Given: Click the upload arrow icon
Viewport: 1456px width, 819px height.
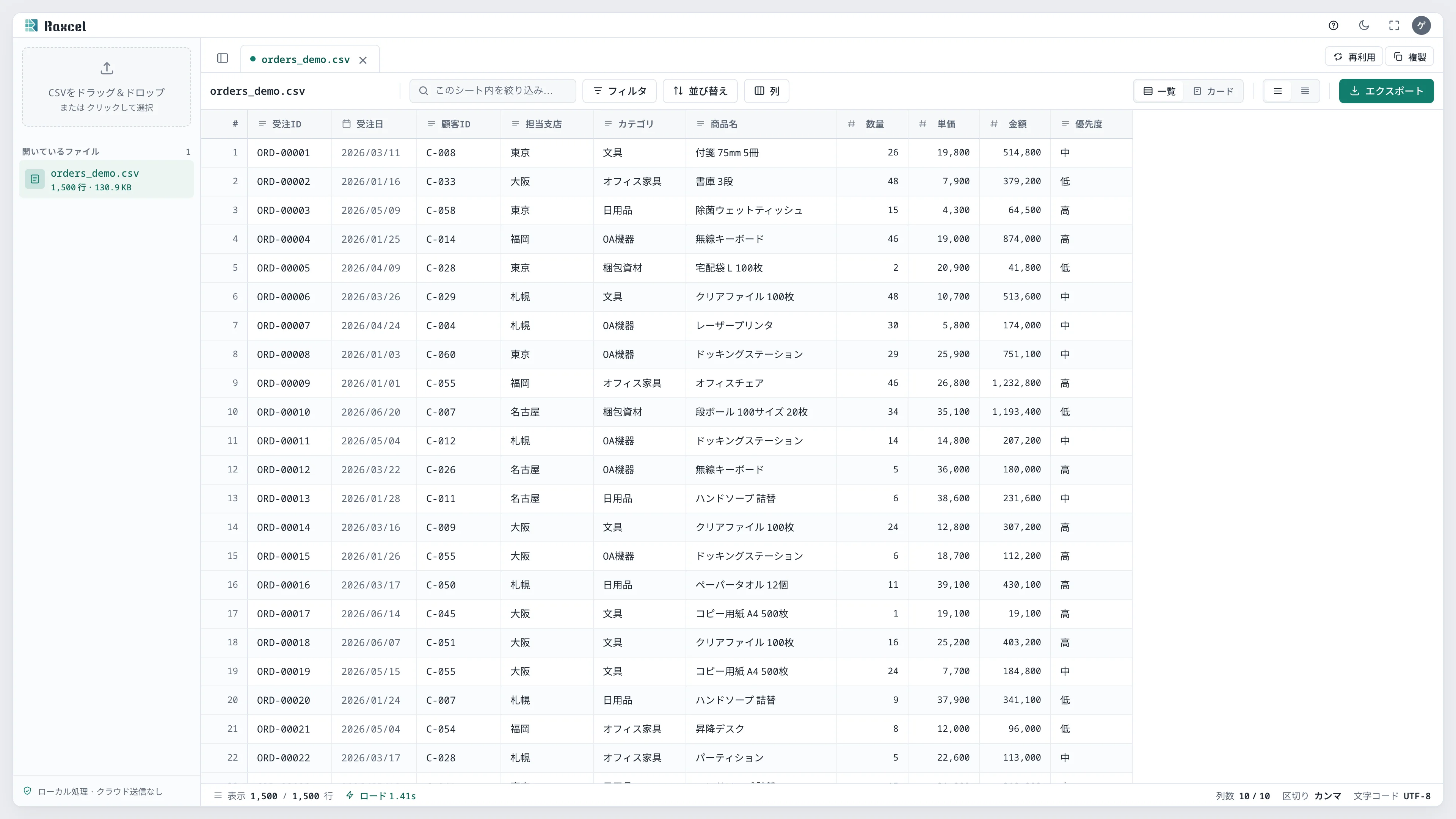Looking at the screenshot, I should tap(106, 68).
